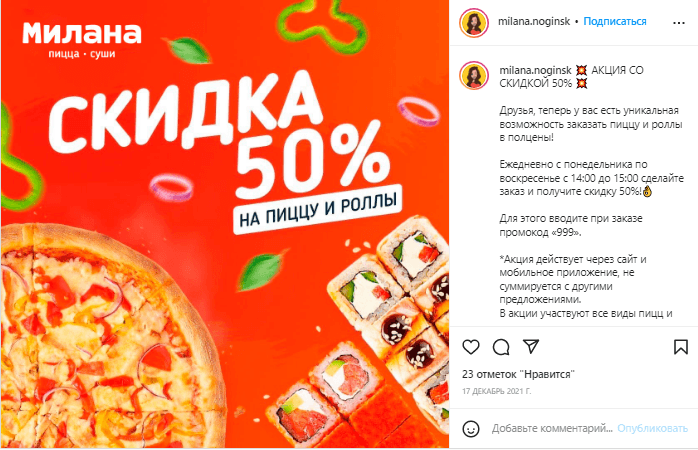The height and width of the screenshot is (450, 698).
Task: Share the post with the paper plane icon
Action: coord(531,346)
